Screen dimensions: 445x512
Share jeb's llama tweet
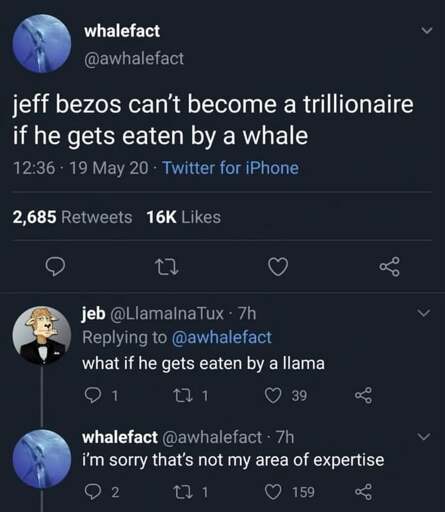pos(363,395)
